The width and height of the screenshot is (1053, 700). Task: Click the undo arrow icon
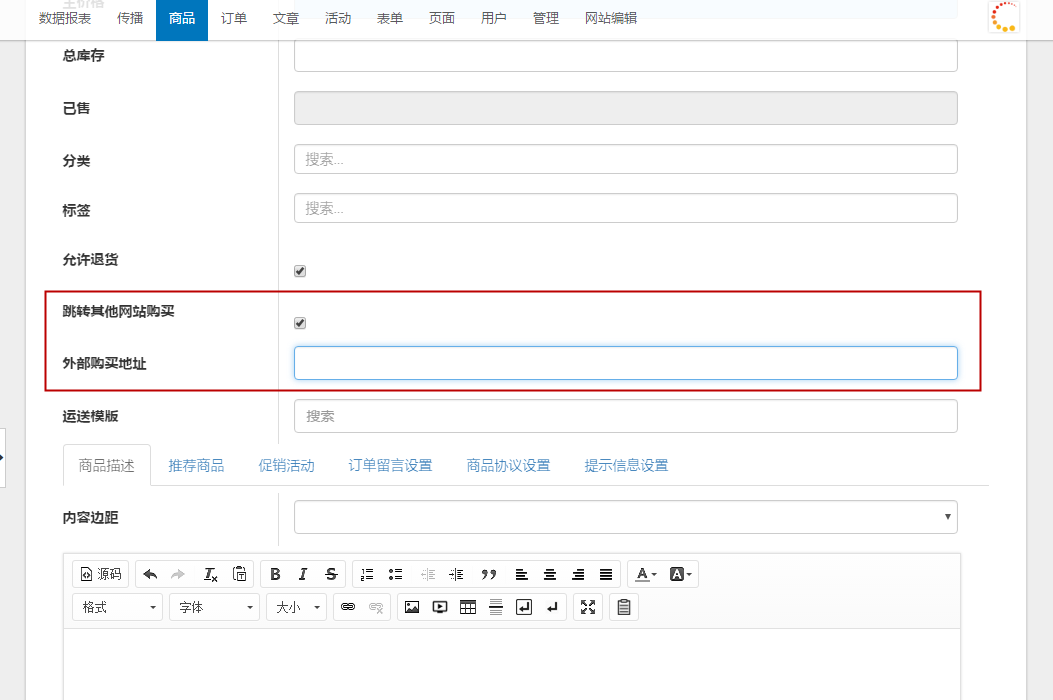150,574
